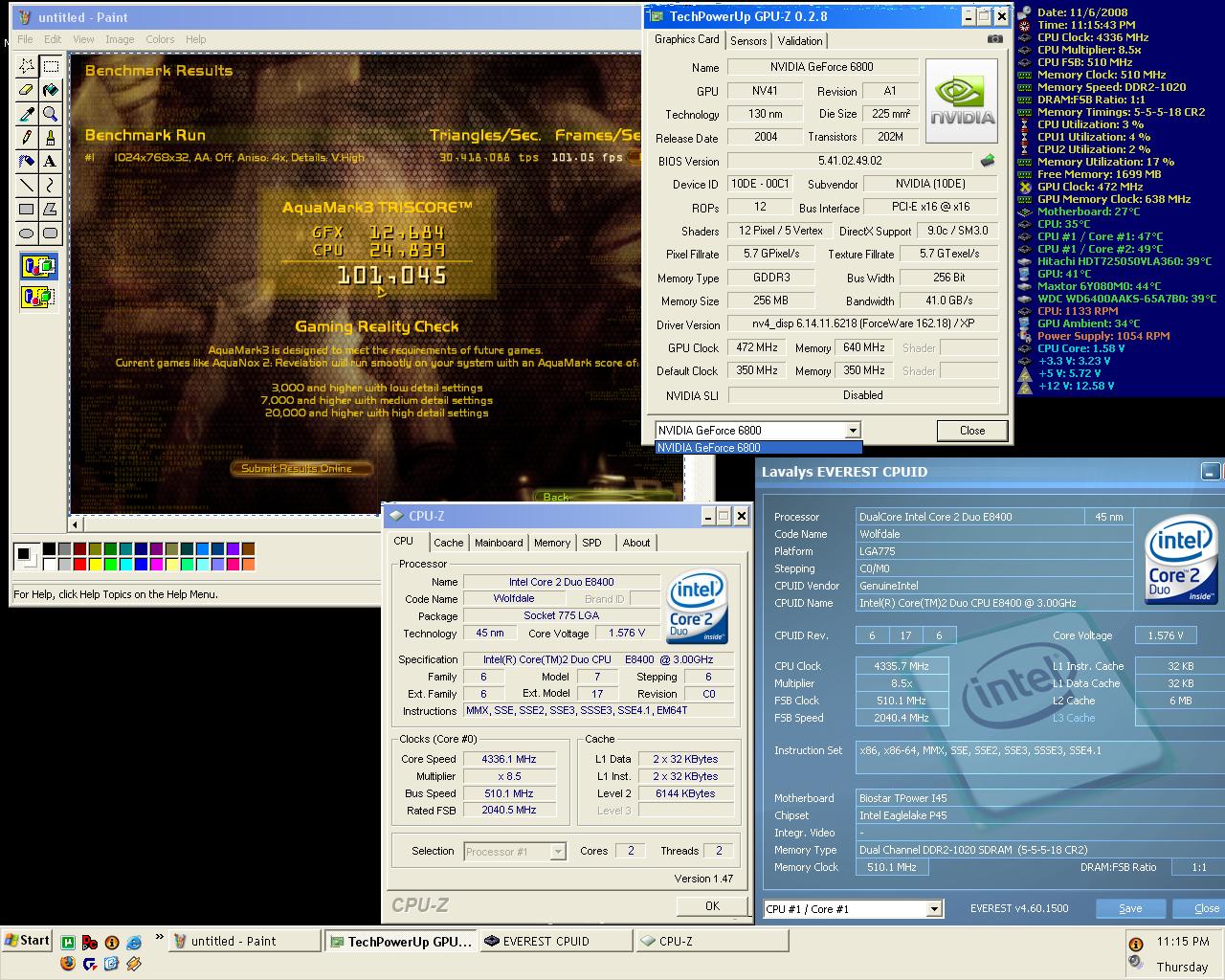Click the Save button in EVEREST CPUID
1225x980 pixels.
[1130, 908]
